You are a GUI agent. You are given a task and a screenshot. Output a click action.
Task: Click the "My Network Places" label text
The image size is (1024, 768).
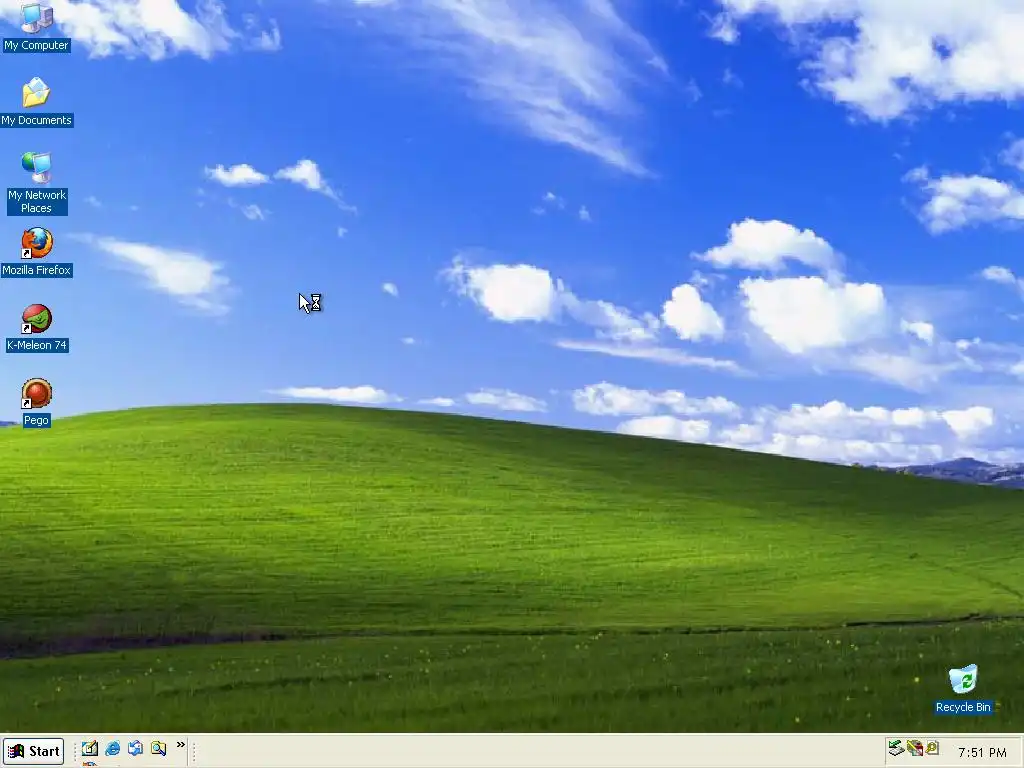pyautogui.click(x=37, y=202)
